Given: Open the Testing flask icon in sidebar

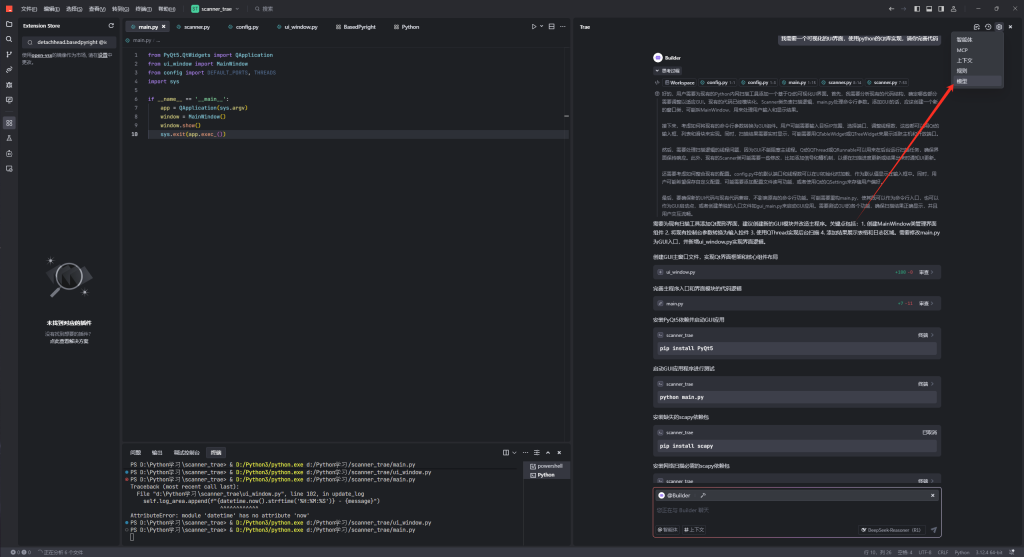Looking at the screenshot, I should (x=9, y=138).
